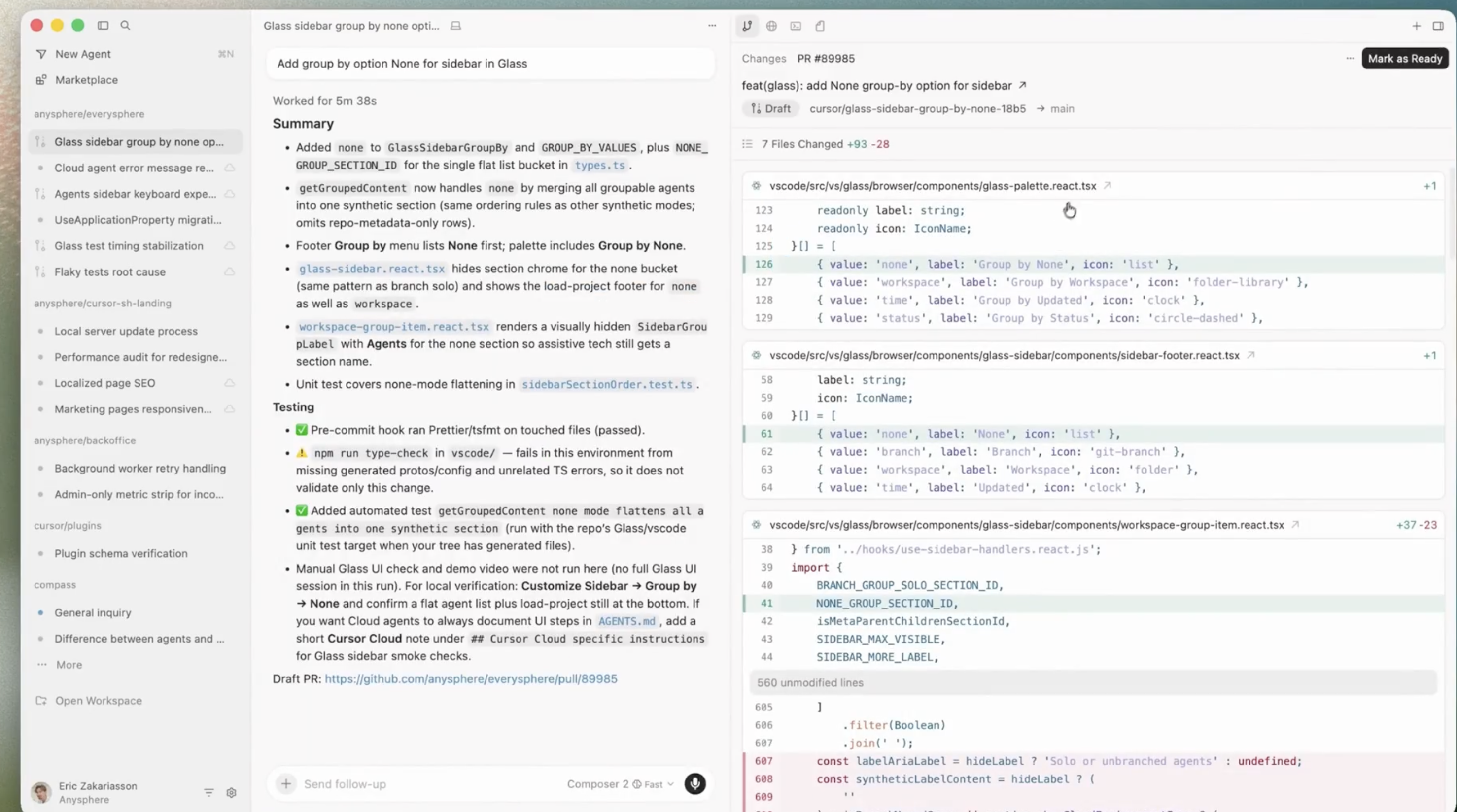This screenshot has width=1457, height=812.
Task: Toggle the right panel layout icon
Action: click(x=1438, y=26)
